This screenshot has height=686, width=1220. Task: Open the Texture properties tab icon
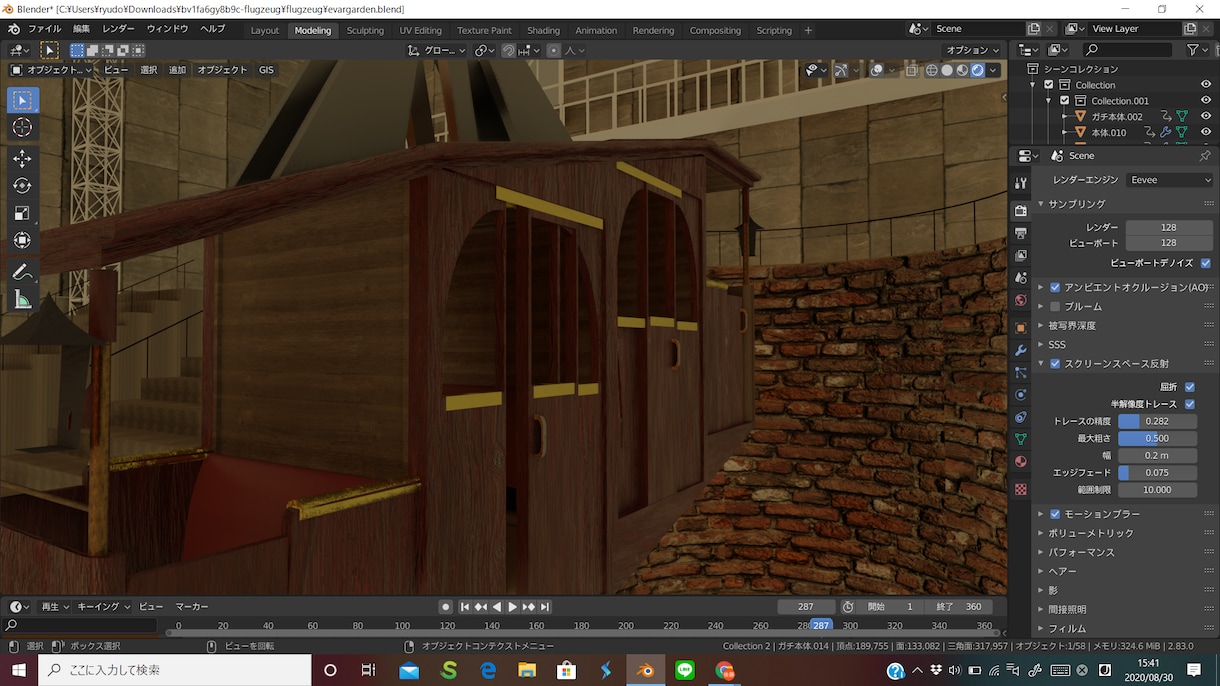(x=1020, y=490)
